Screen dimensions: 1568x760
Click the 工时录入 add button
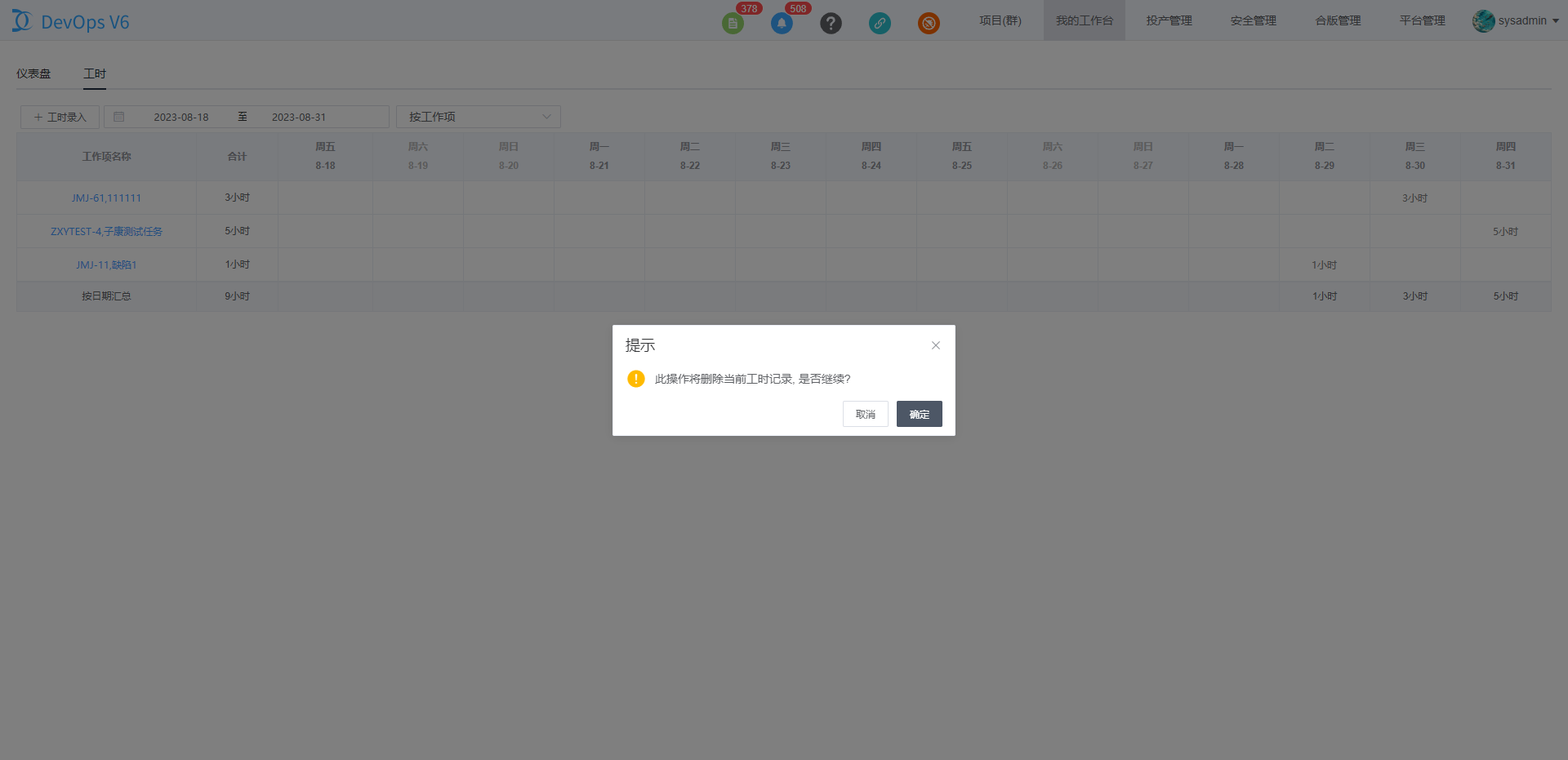pyautogui.click(x=60, y=117)
